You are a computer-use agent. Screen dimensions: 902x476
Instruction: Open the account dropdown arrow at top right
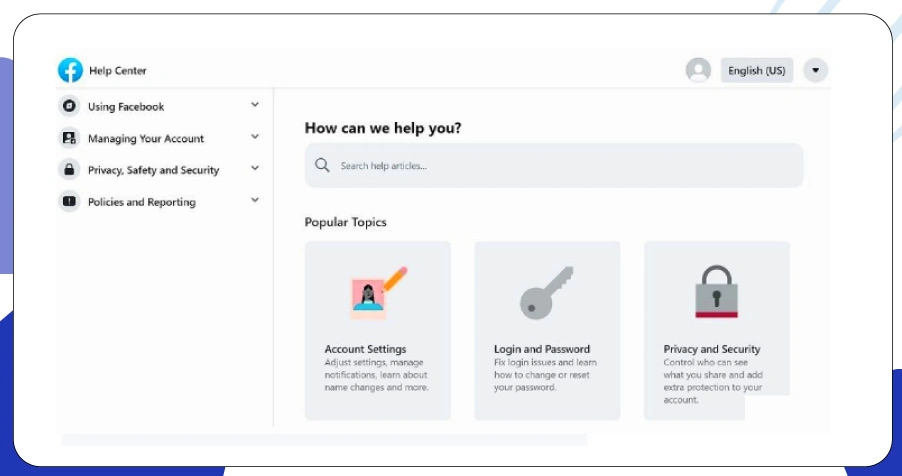[x=816, y=70]
